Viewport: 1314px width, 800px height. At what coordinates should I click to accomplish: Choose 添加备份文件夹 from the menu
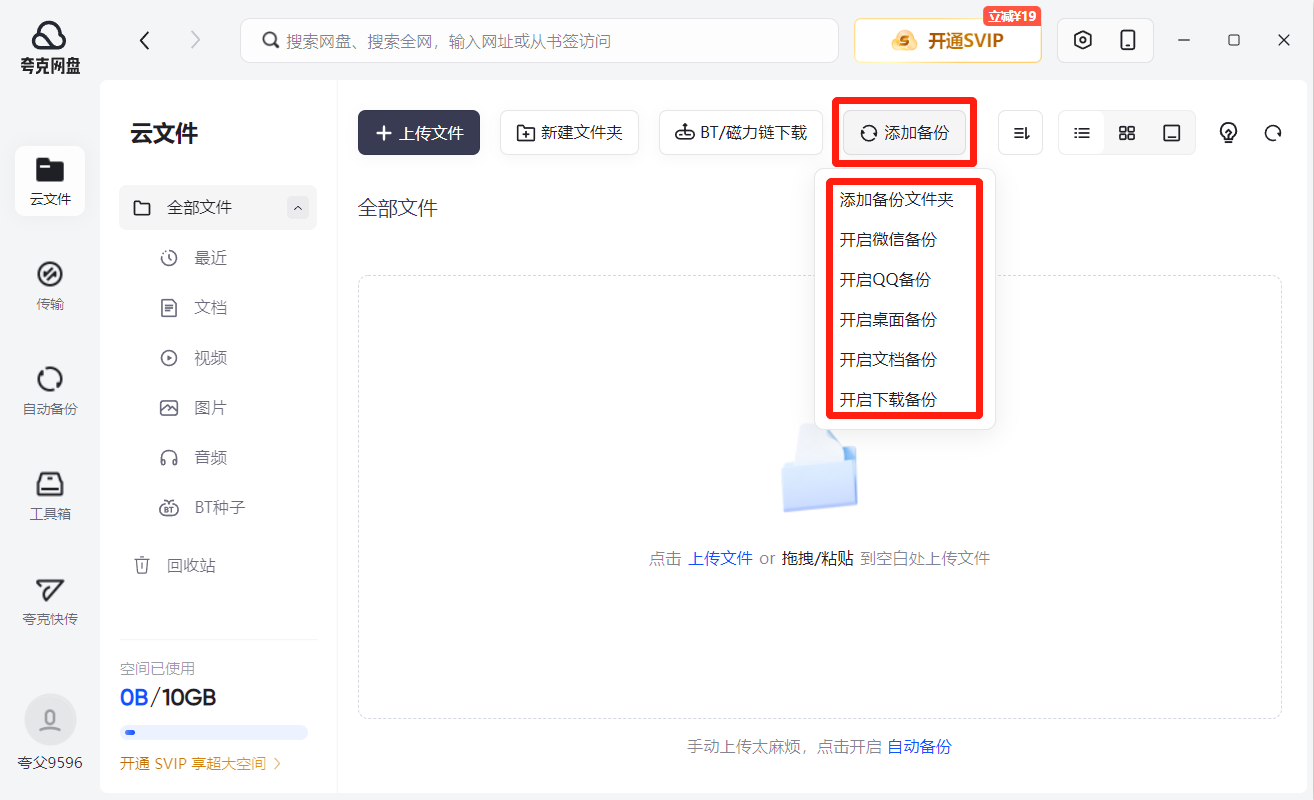(x=897, y=200)
